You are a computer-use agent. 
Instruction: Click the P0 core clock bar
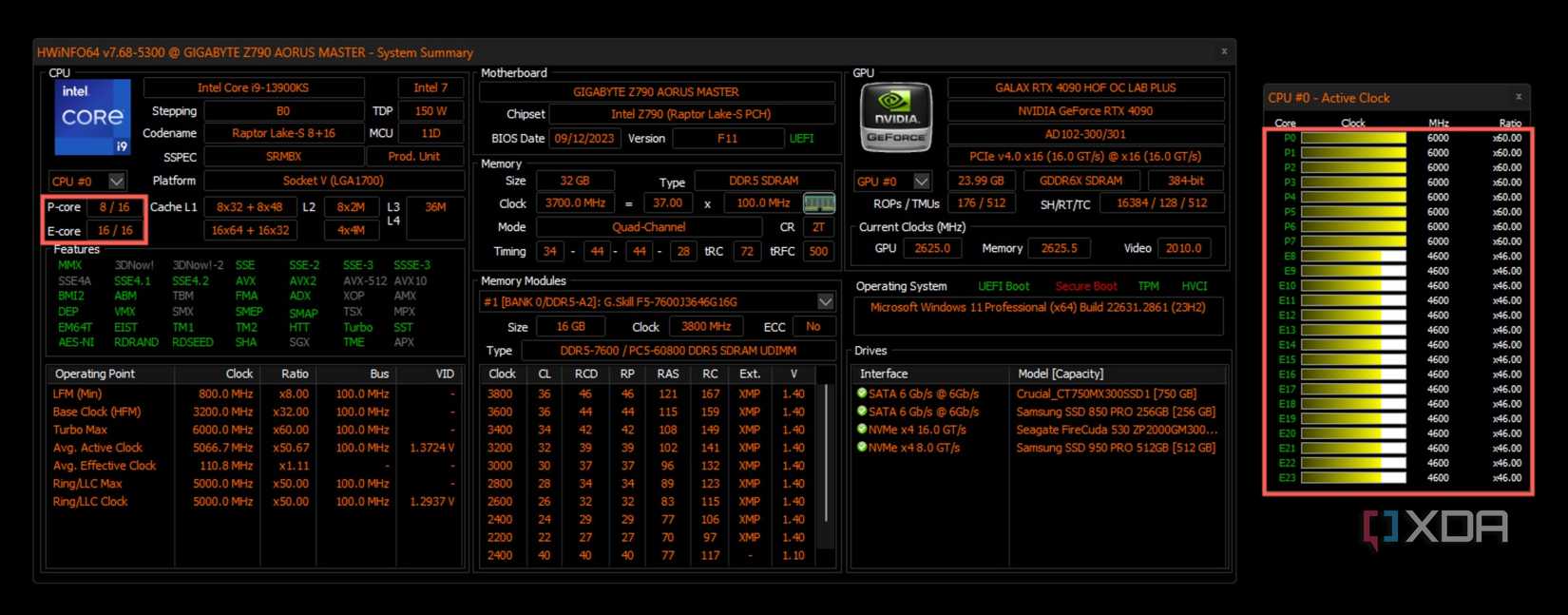pos(1353,138)
